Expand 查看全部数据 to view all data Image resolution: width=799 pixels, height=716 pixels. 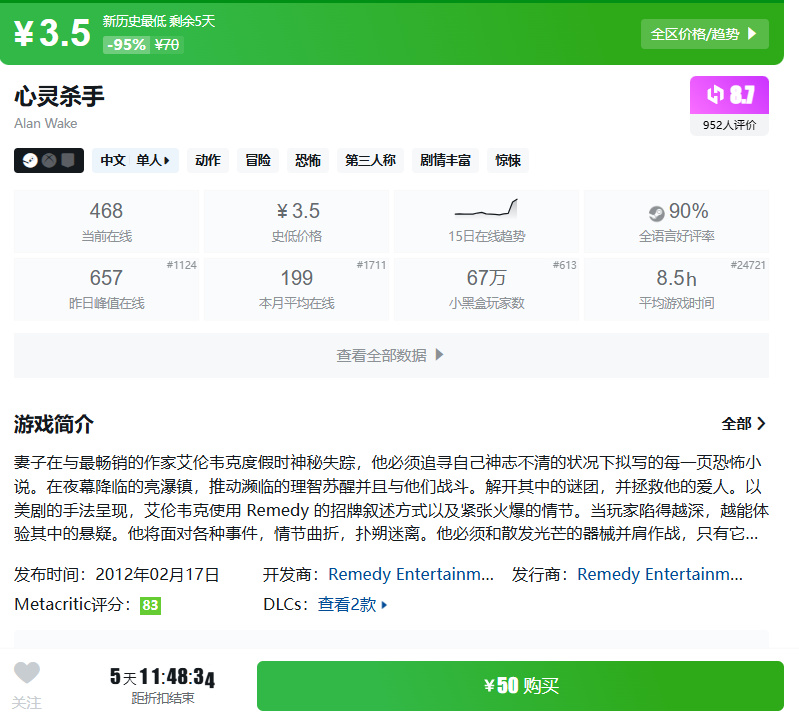pos(391,355)
